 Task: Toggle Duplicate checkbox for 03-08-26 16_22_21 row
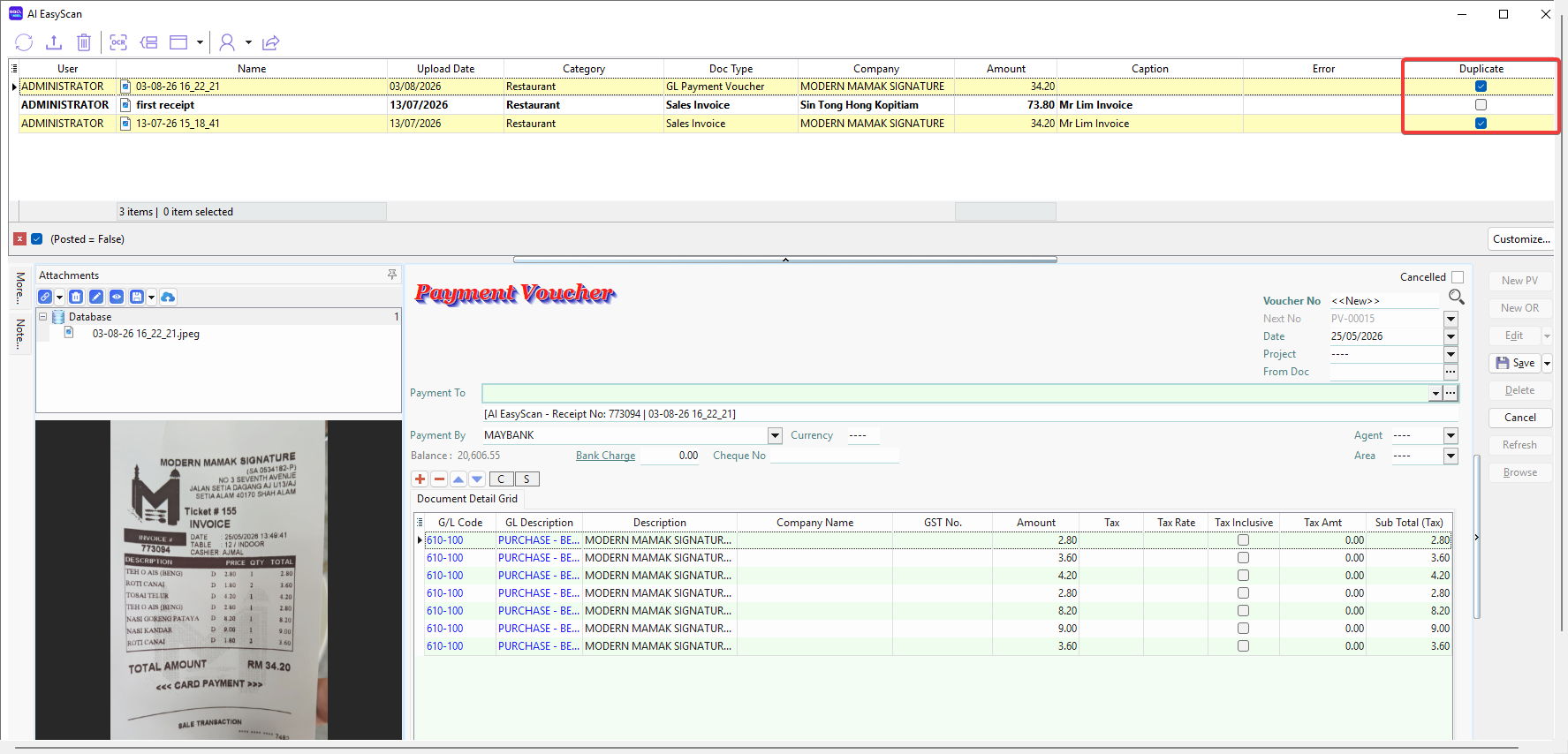(x=1481, y=87)
